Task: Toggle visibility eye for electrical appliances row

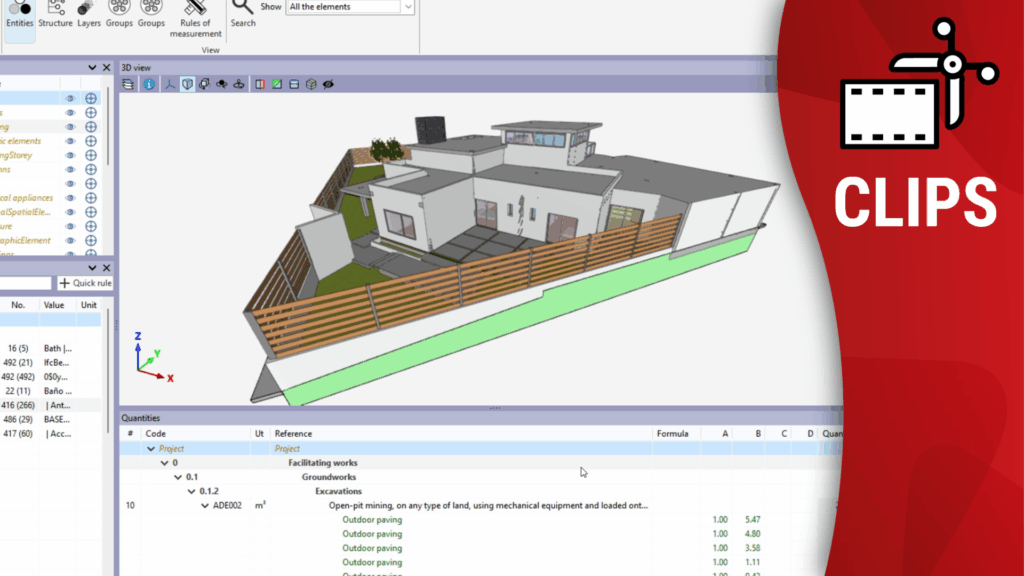Action: click(x=70, y=197)
